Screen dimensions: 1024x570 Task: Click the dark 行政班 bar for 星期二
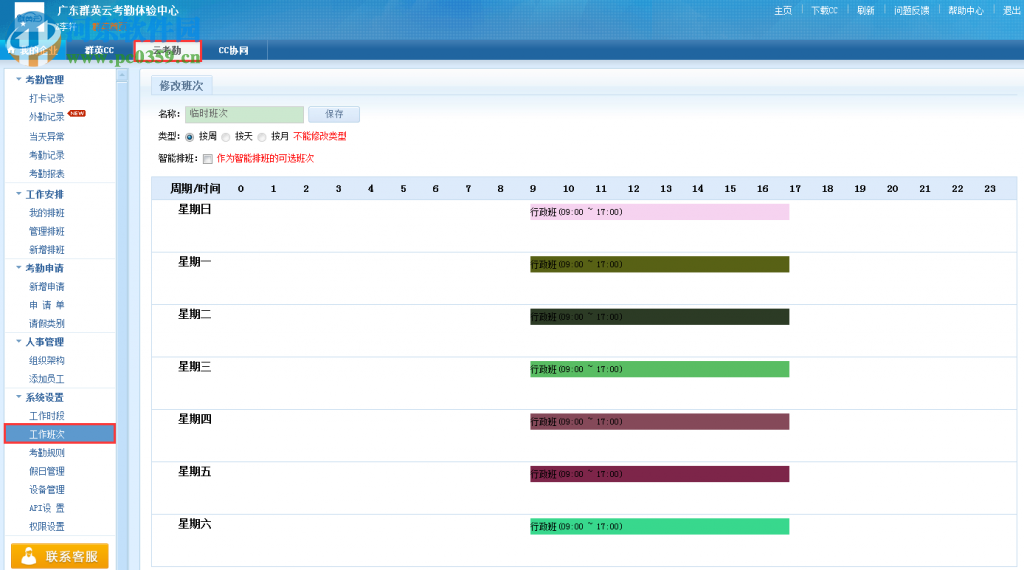click(x=660, y=317)
